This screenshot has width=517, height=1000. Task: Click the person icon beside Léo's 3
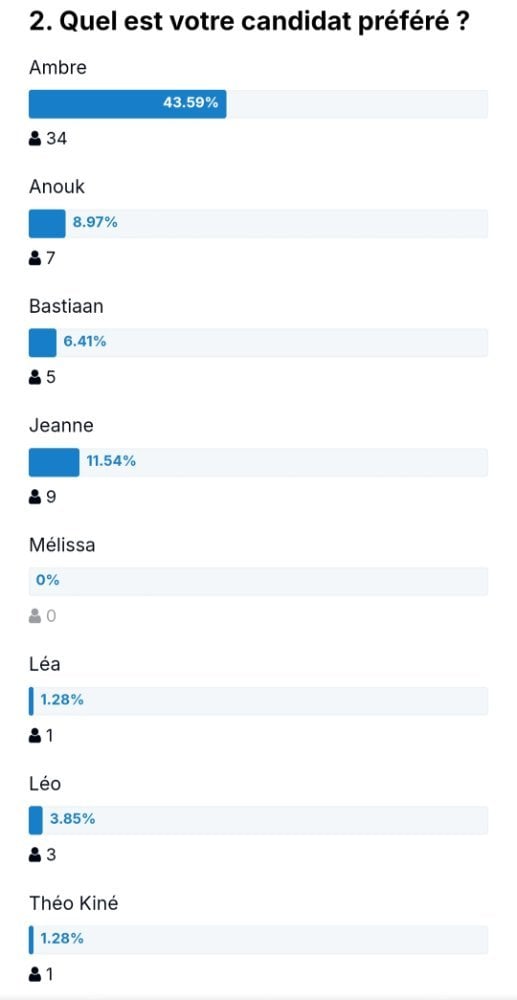click(x=35, y=855)
